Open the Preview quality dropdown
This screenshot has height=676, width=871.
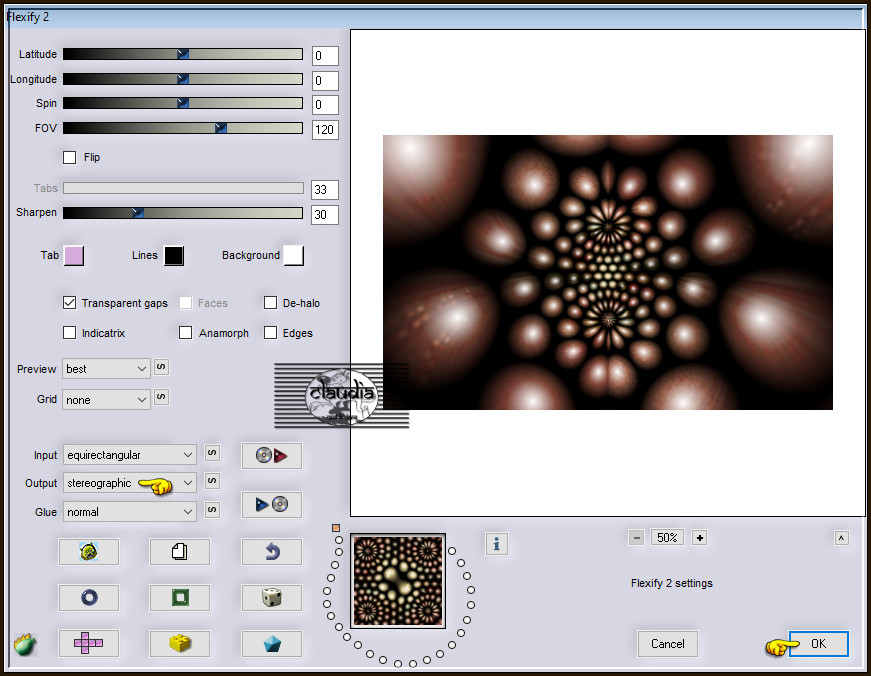tap(106, 369)
